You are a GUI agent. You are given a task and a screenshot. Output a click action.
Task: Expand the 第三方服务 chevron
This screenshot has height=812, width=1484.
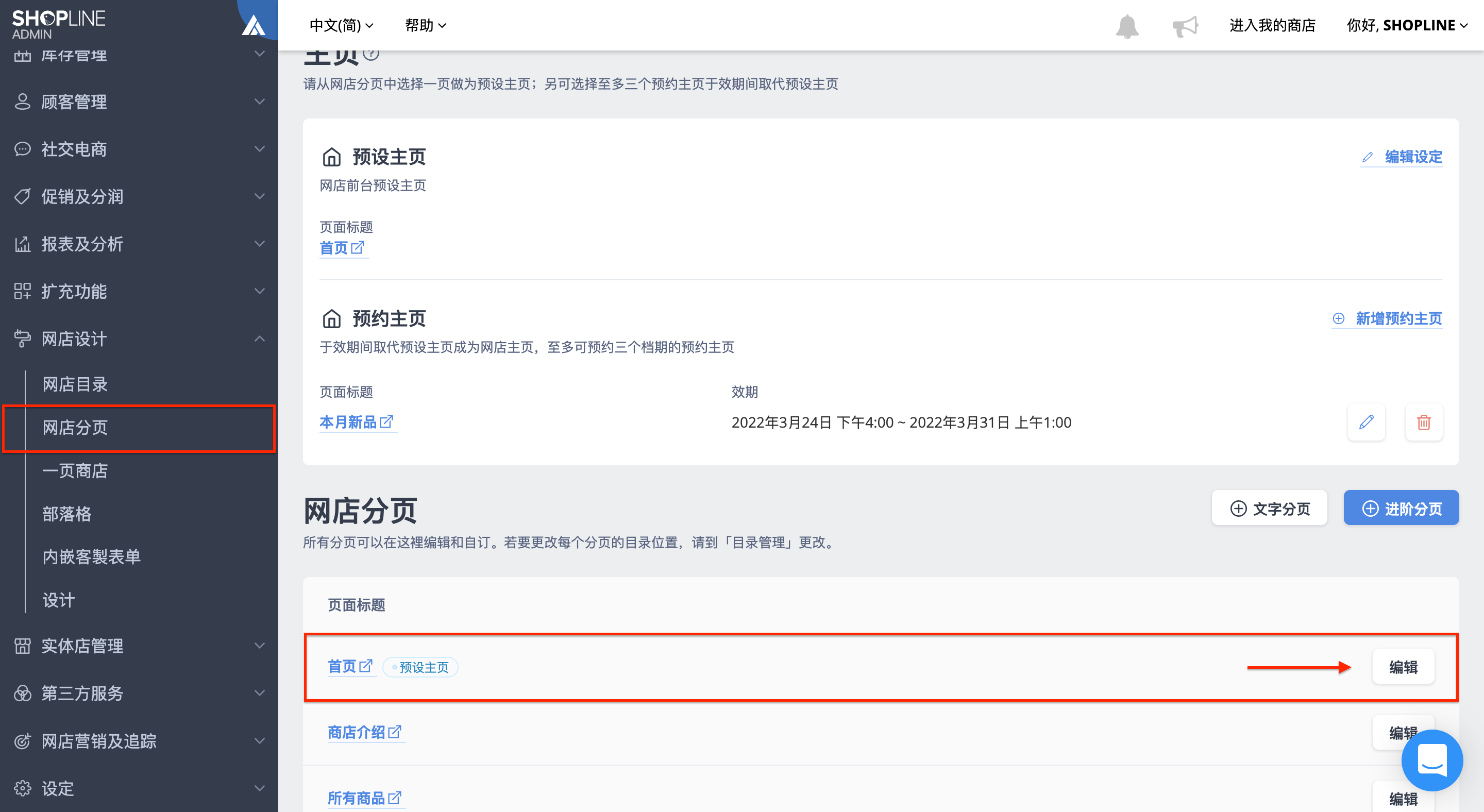tap(260, 693)
